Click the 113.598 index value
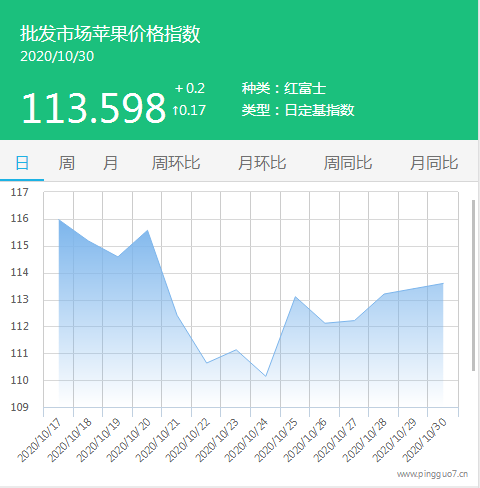480x488 pixels. pyautogui.click(x=93, y=108)
